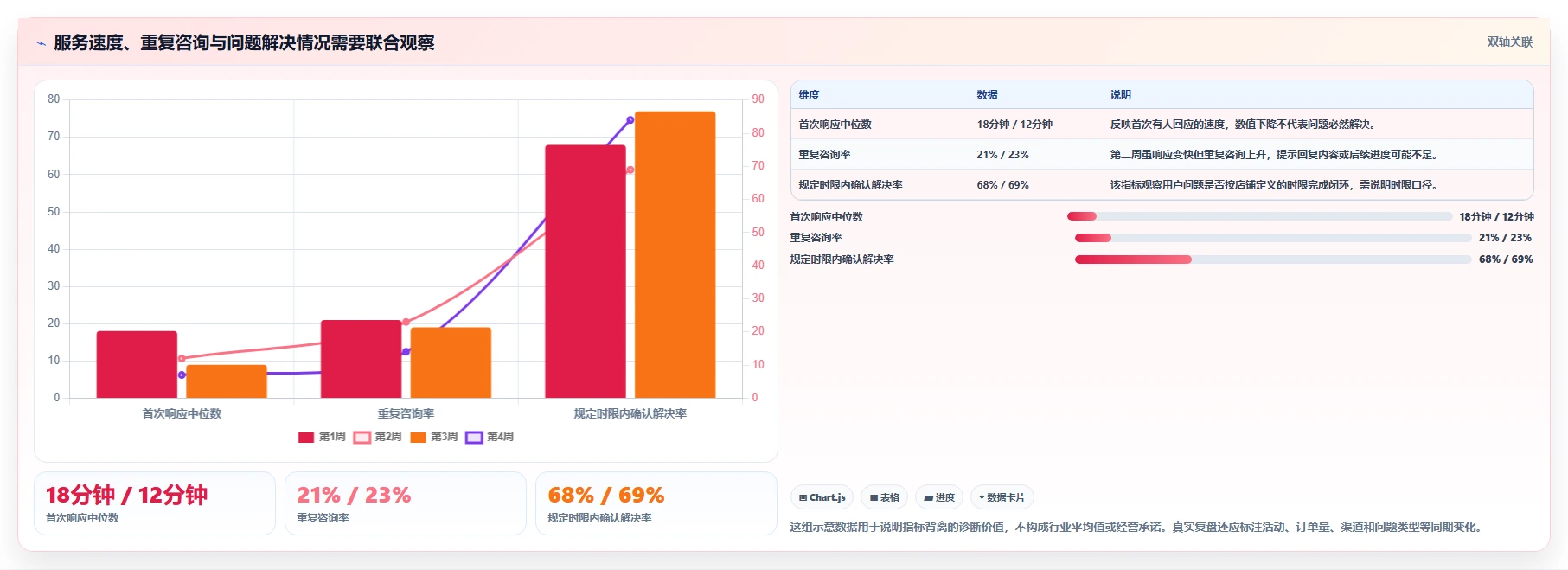
Task: Click the orange bar above 首次响应中位数 in the chart
Action: coord(227,381)
